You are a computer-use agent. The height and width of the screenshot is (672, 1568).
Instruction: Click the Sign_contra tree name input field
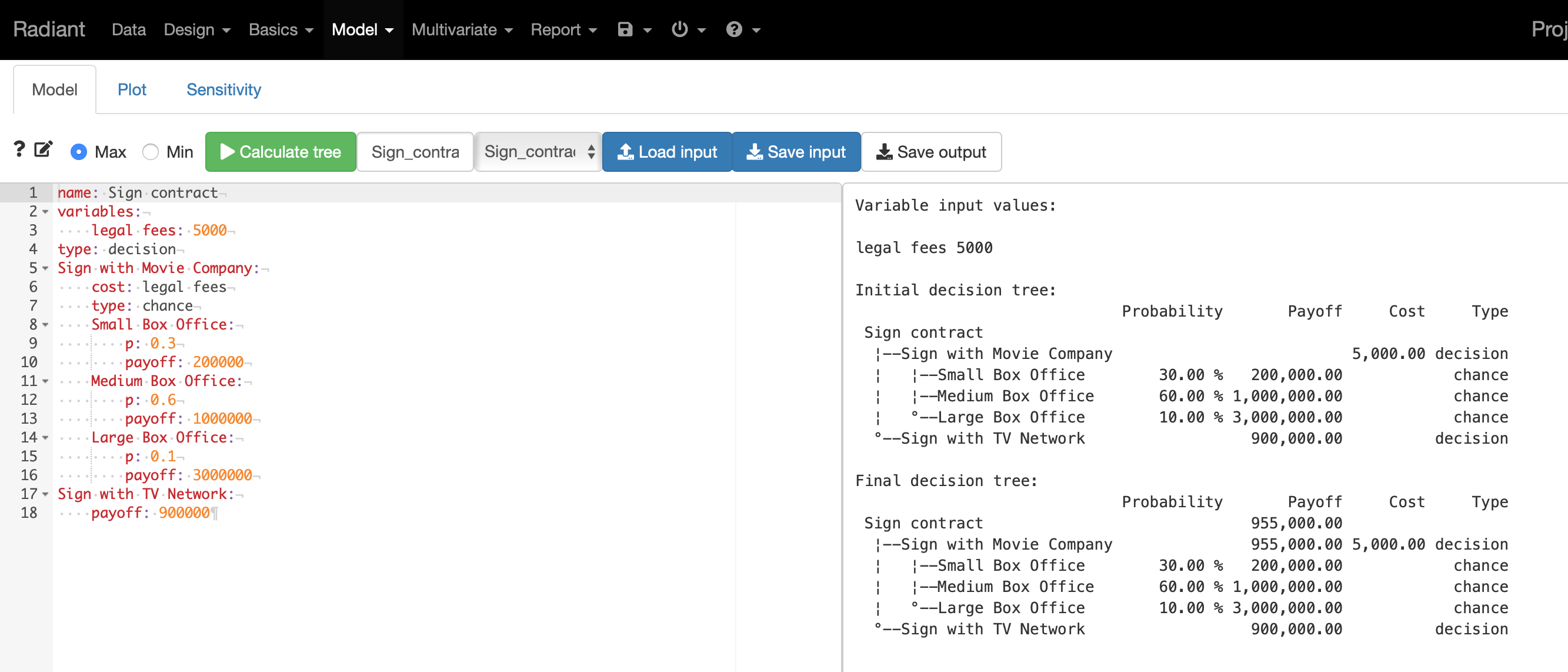pyautogui.click(x=415, y=152)
